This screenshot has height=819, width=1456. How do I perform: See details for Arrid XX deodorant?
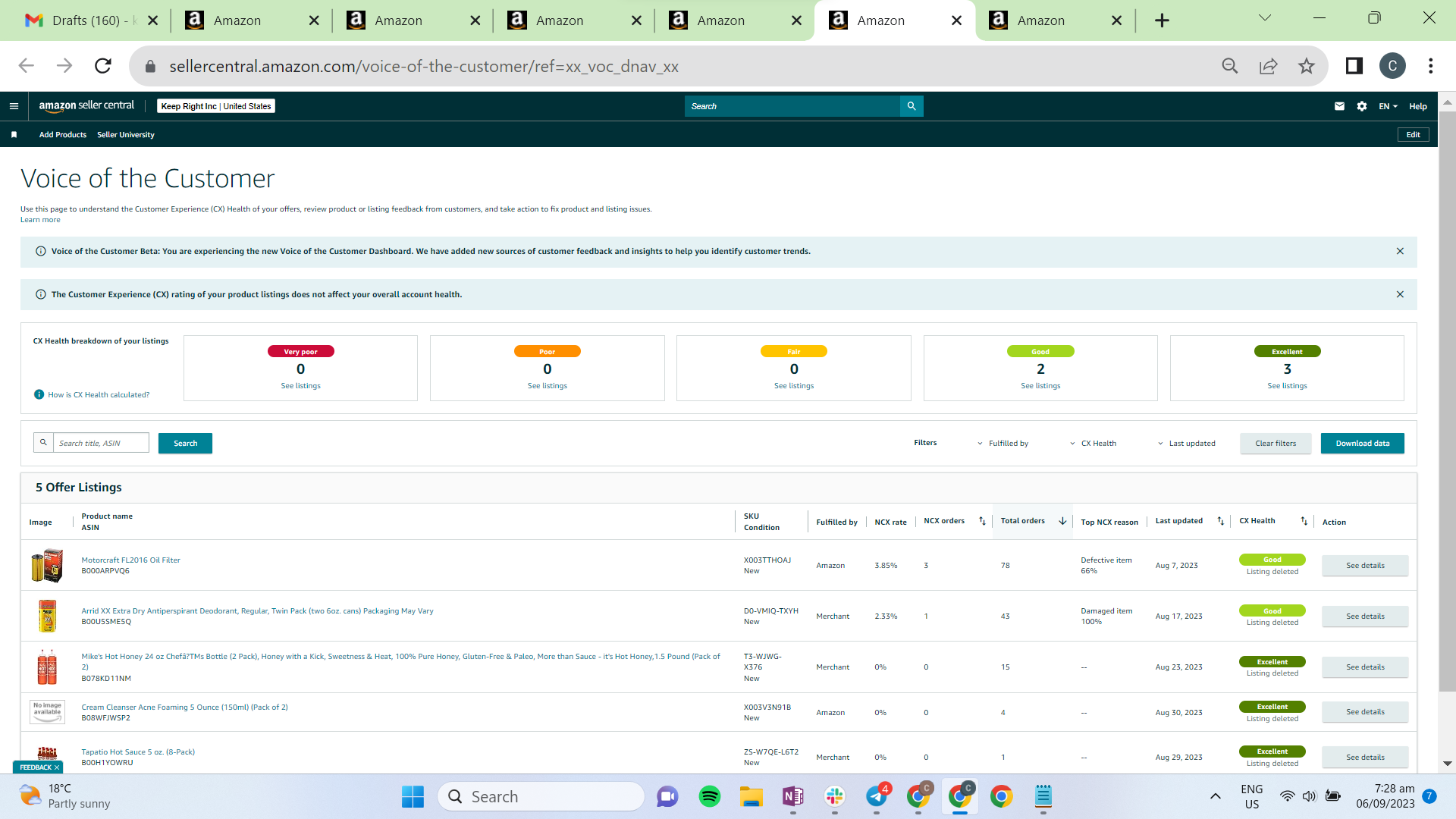1365,617
